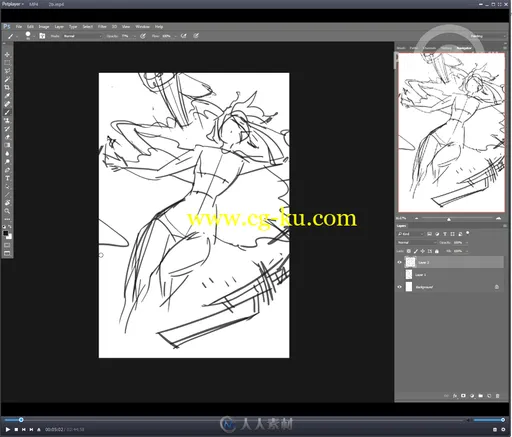Viewport: 512px width, 437px height.
Task: Select the Zoom tool in toolbar
Action: click(7, 211)
